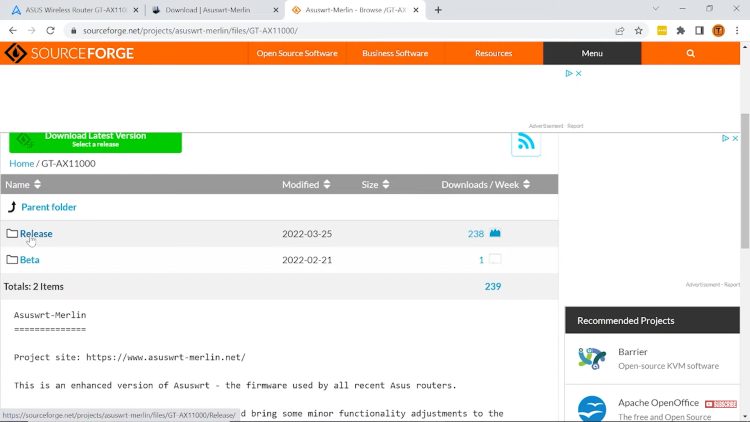Close the Download Asuswrt-Merlin tab
This screenshot has width=750, height=422.
pyautogui.click(x=276, y=10)
